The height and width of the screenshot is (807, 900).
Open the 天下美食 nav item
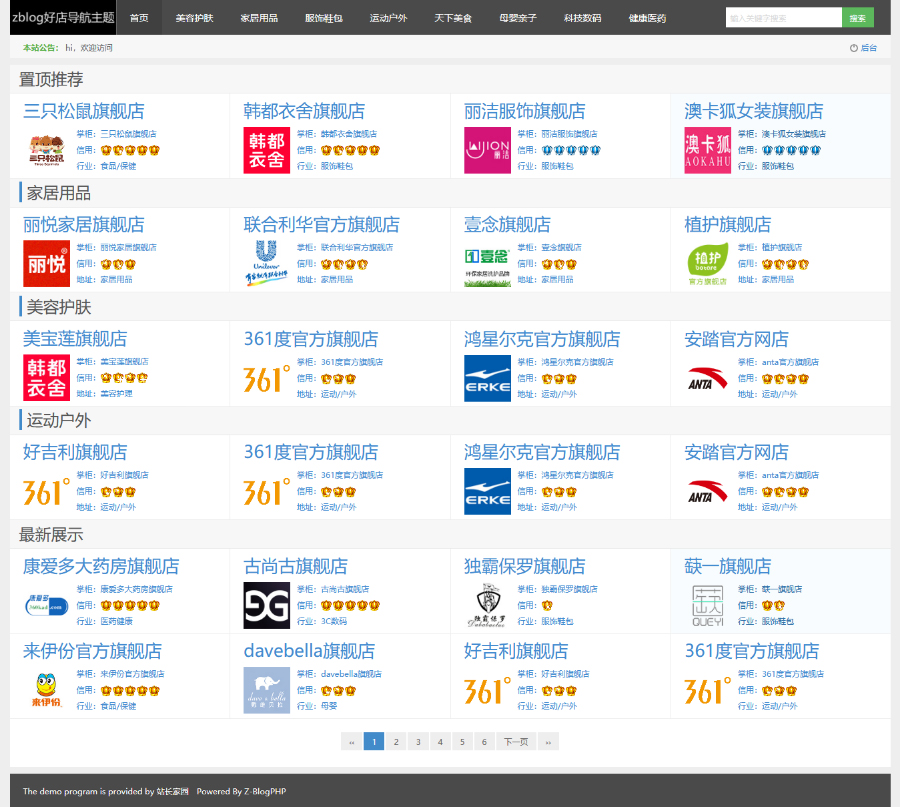pos(453,18)
